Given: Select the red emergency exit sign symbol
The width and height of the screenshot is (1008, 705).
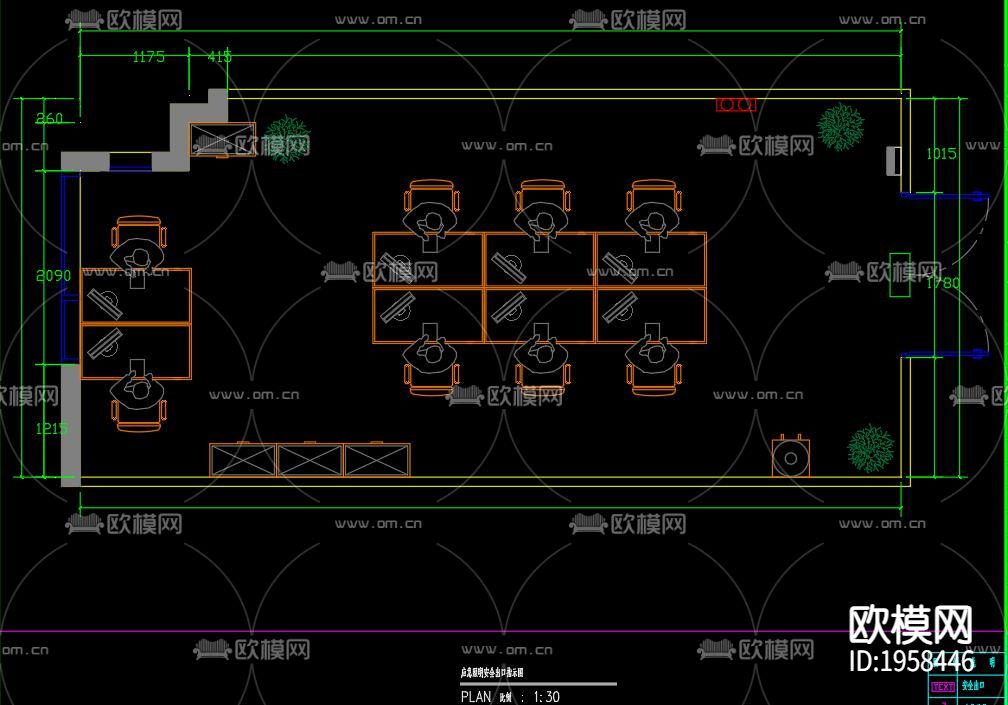Looking at the screenshot, I should [x=736, y=104].
